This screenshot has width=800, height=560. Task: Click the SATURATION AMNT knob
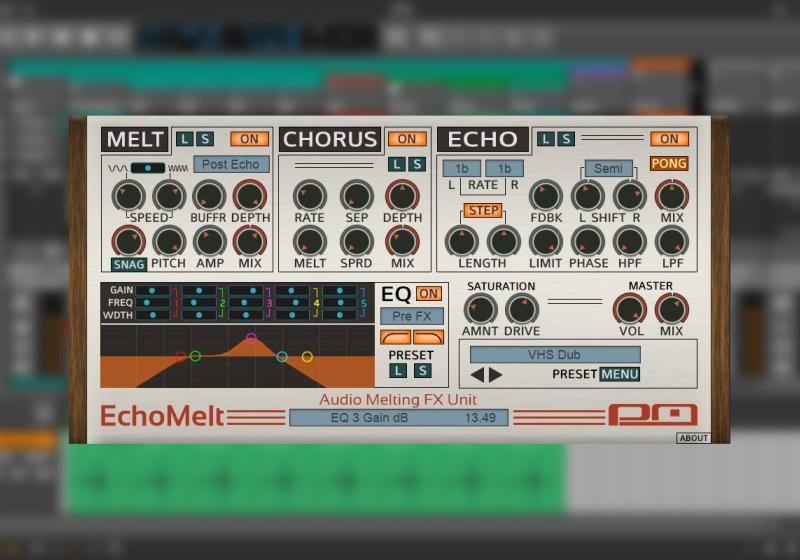(x=481, y=310)
